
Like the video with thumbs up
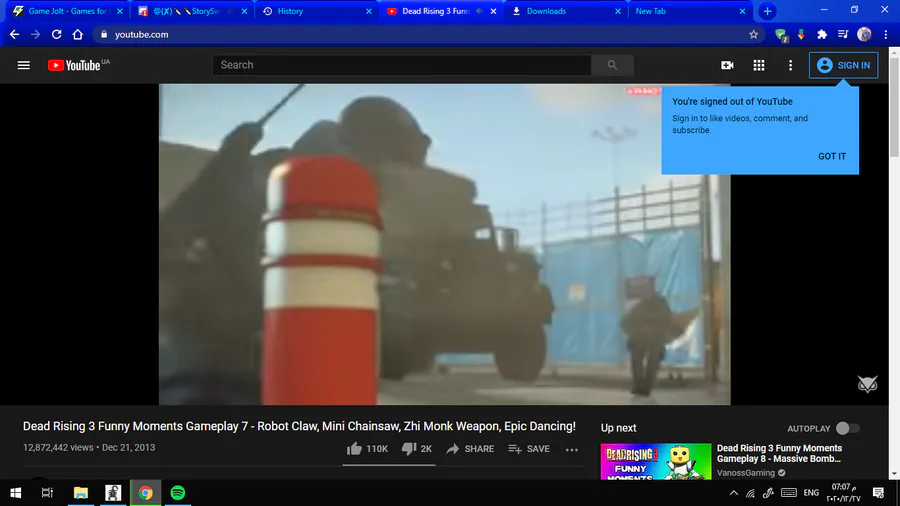click(367, 449)
